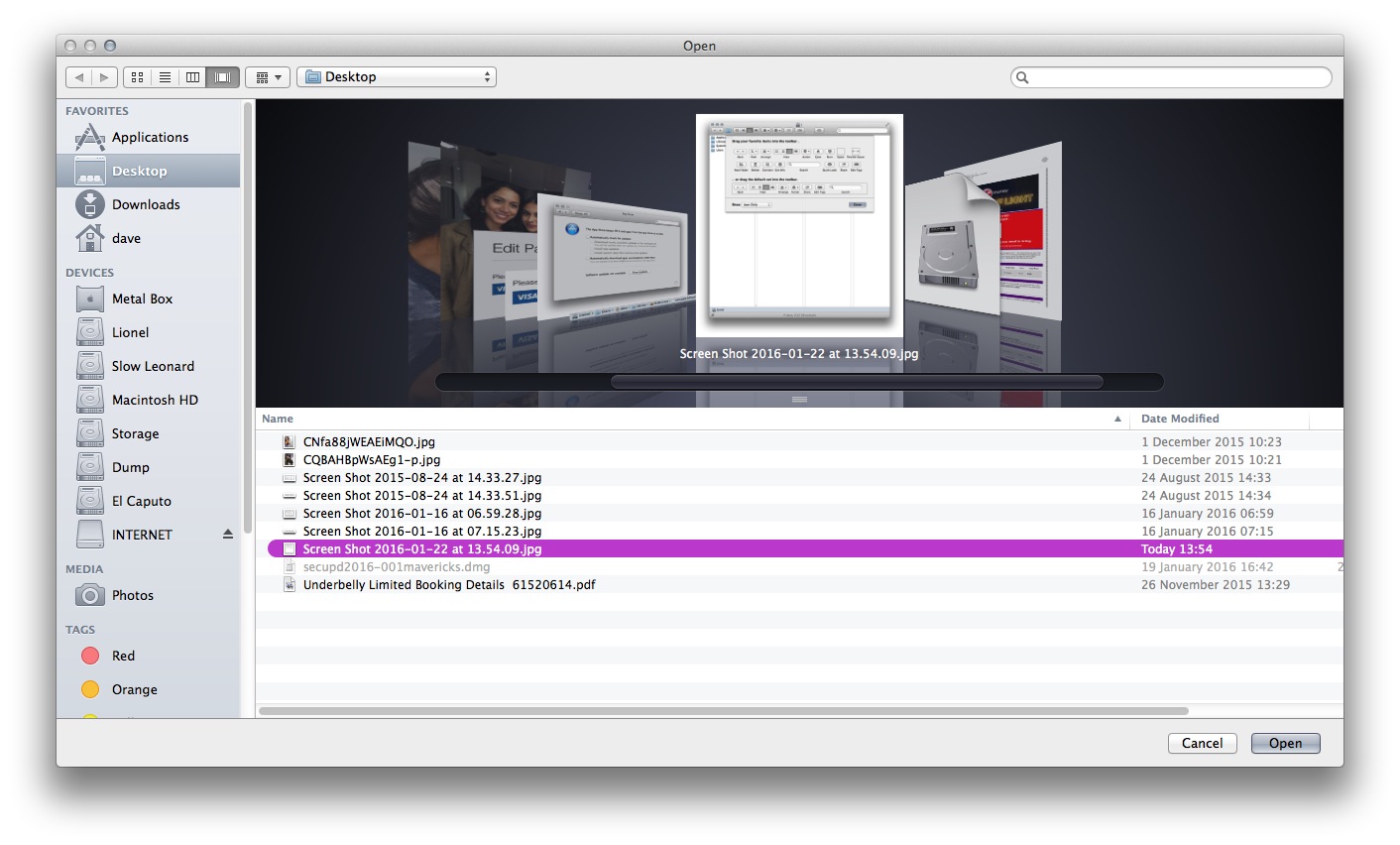This screenshot has height=845, width=1400.
Task: Select Underbelly Limited Booking Details PDF
Action: pyautogui.click(x=449, y=584)
